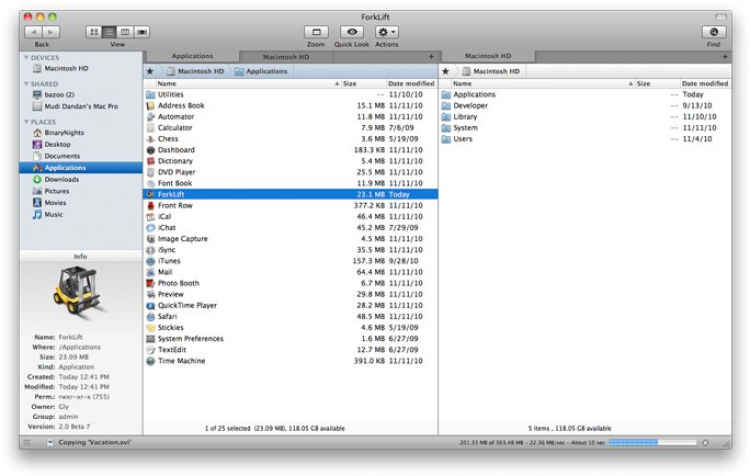Select Photo Booth application
This screenshot has height=476, width=750.
pyautogui.click(x=290, y=283)
